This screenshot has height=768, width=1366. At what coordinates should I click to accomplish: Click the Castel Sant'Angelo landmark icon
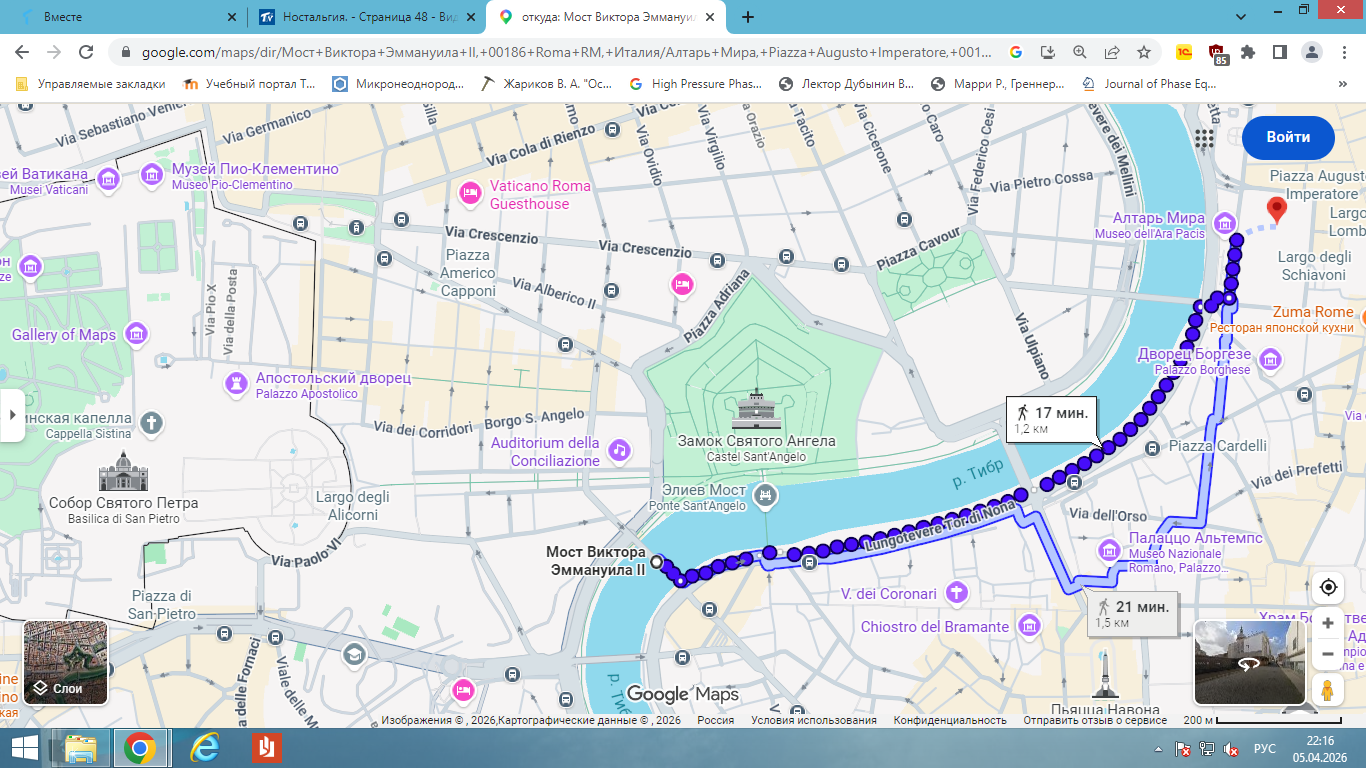756,409
